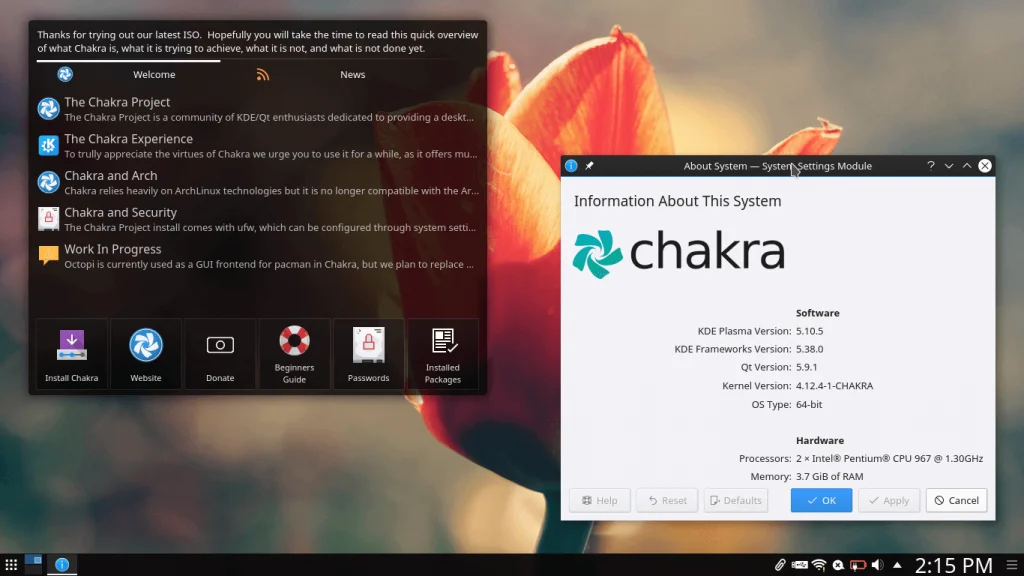Screen dimensions: 1024x576
Task: Click OK in About System dialog
Action: coord(821,500)
